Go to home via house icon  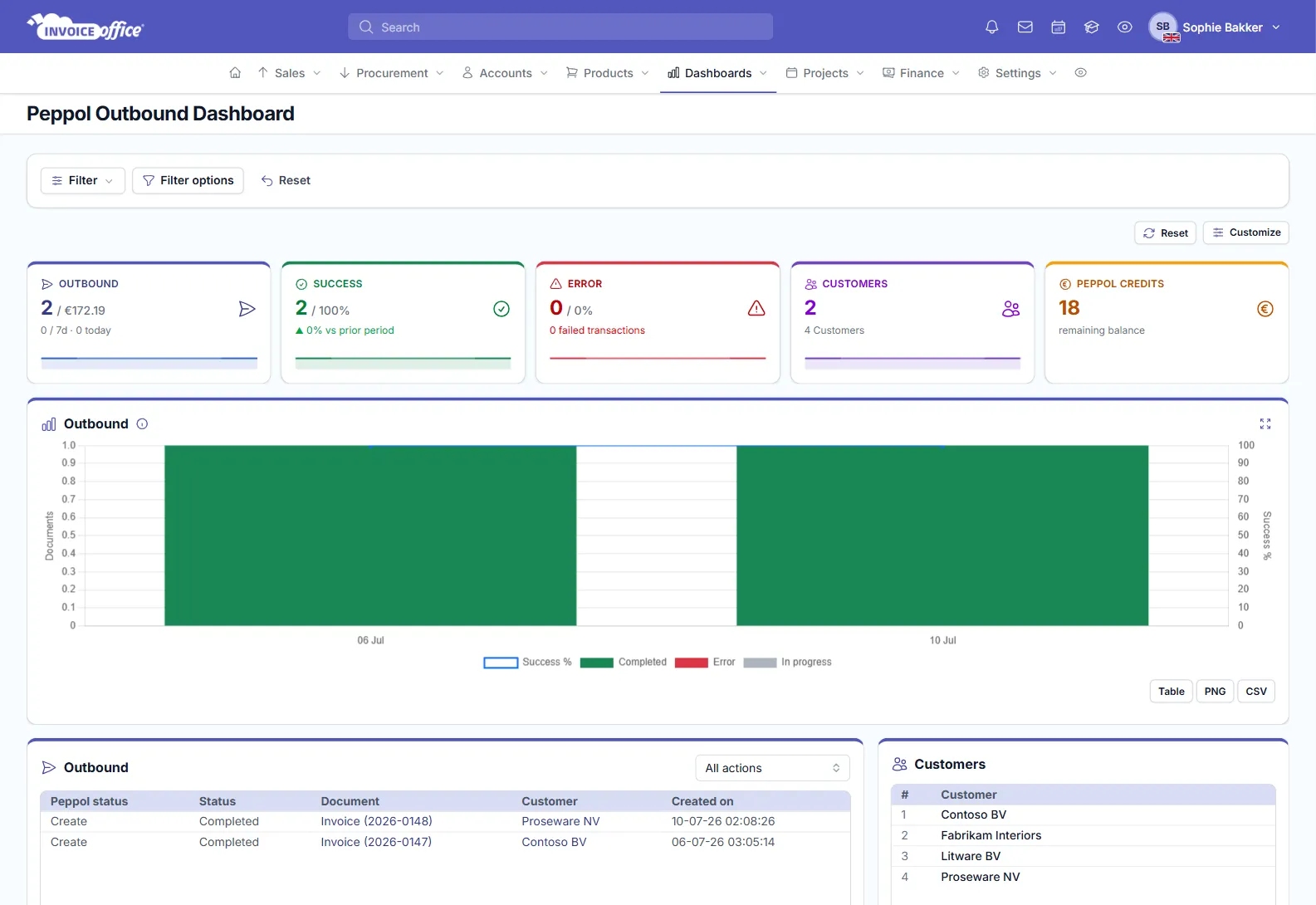(x=235, y=73)
